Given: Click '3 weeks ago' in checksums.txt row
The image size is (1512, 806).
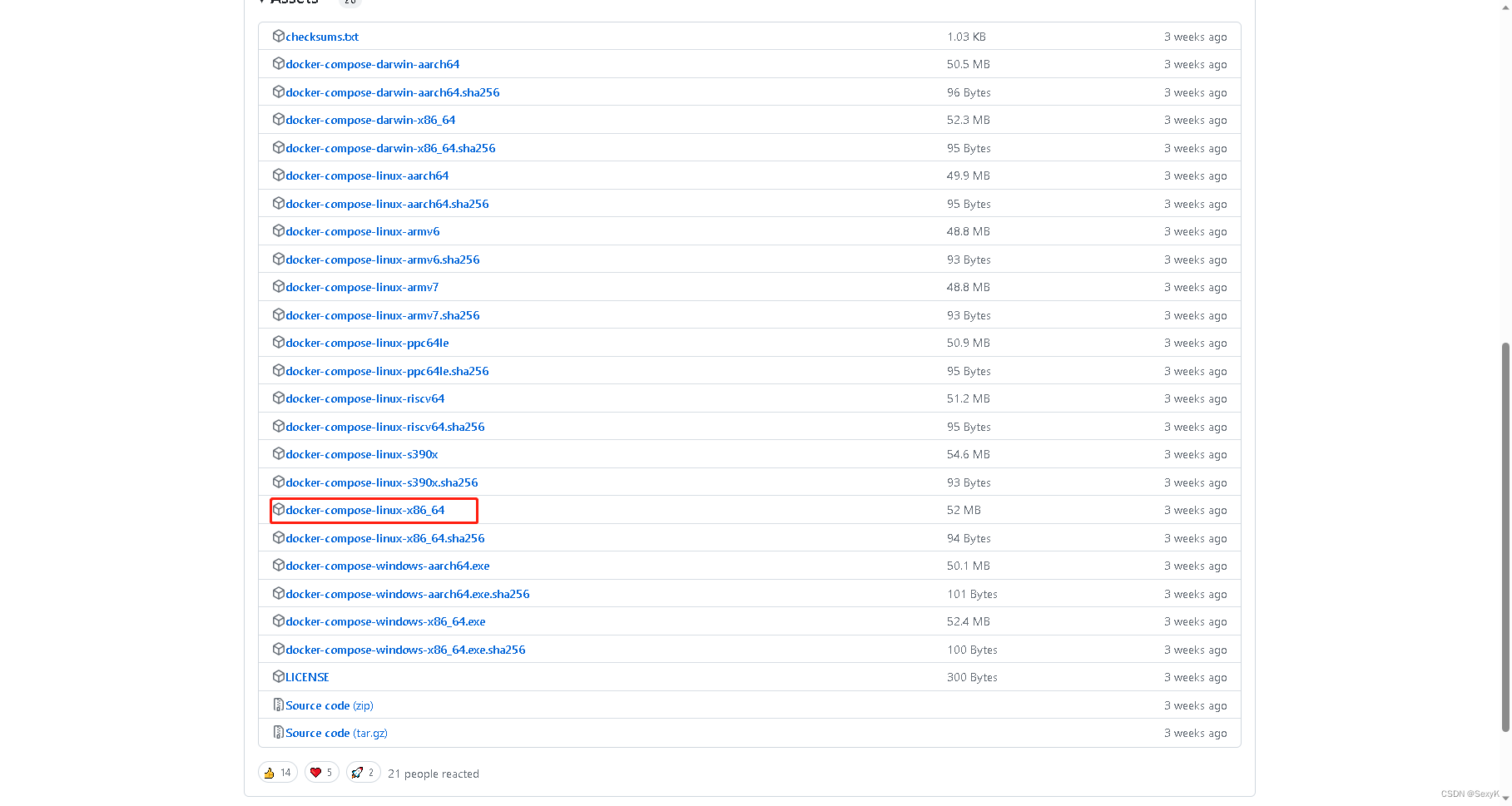Looking at the screenshot, I should click(1195, 37).
